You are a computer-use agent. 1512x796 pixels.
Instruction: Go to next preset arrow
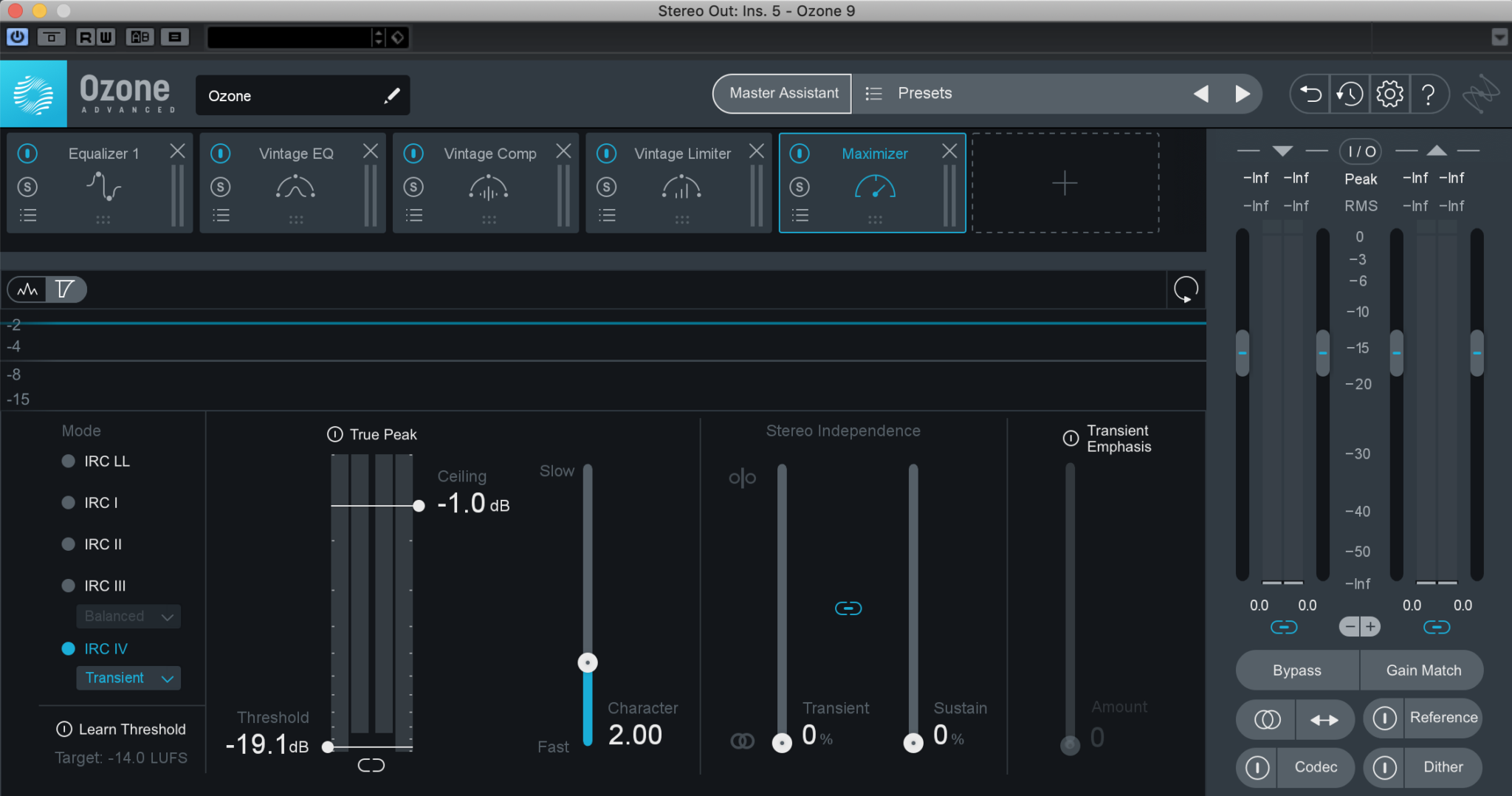pos(1243,94)
